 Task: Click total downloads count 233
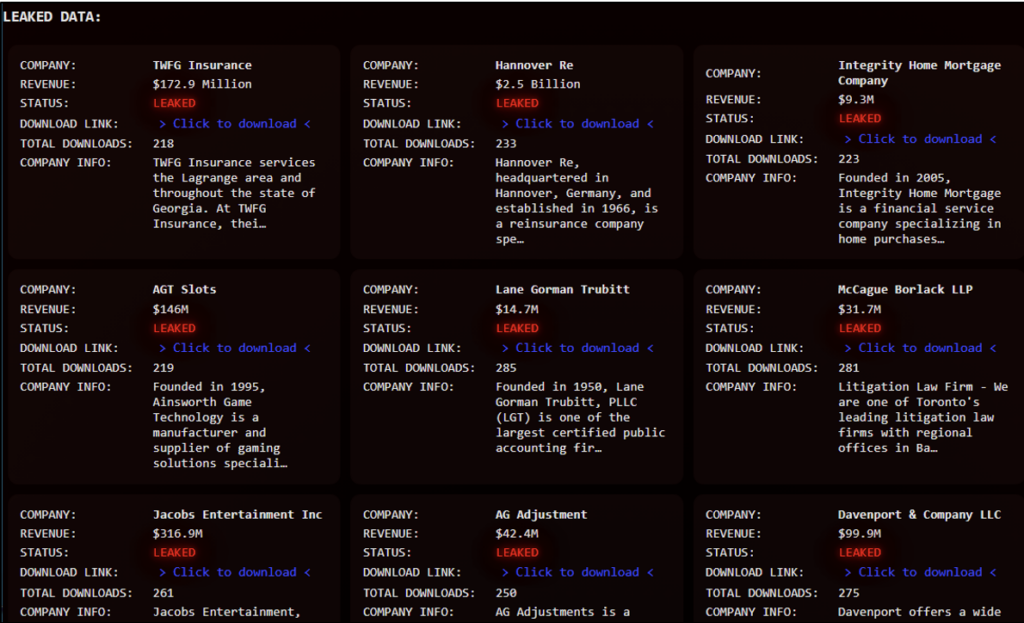point(505,144)
